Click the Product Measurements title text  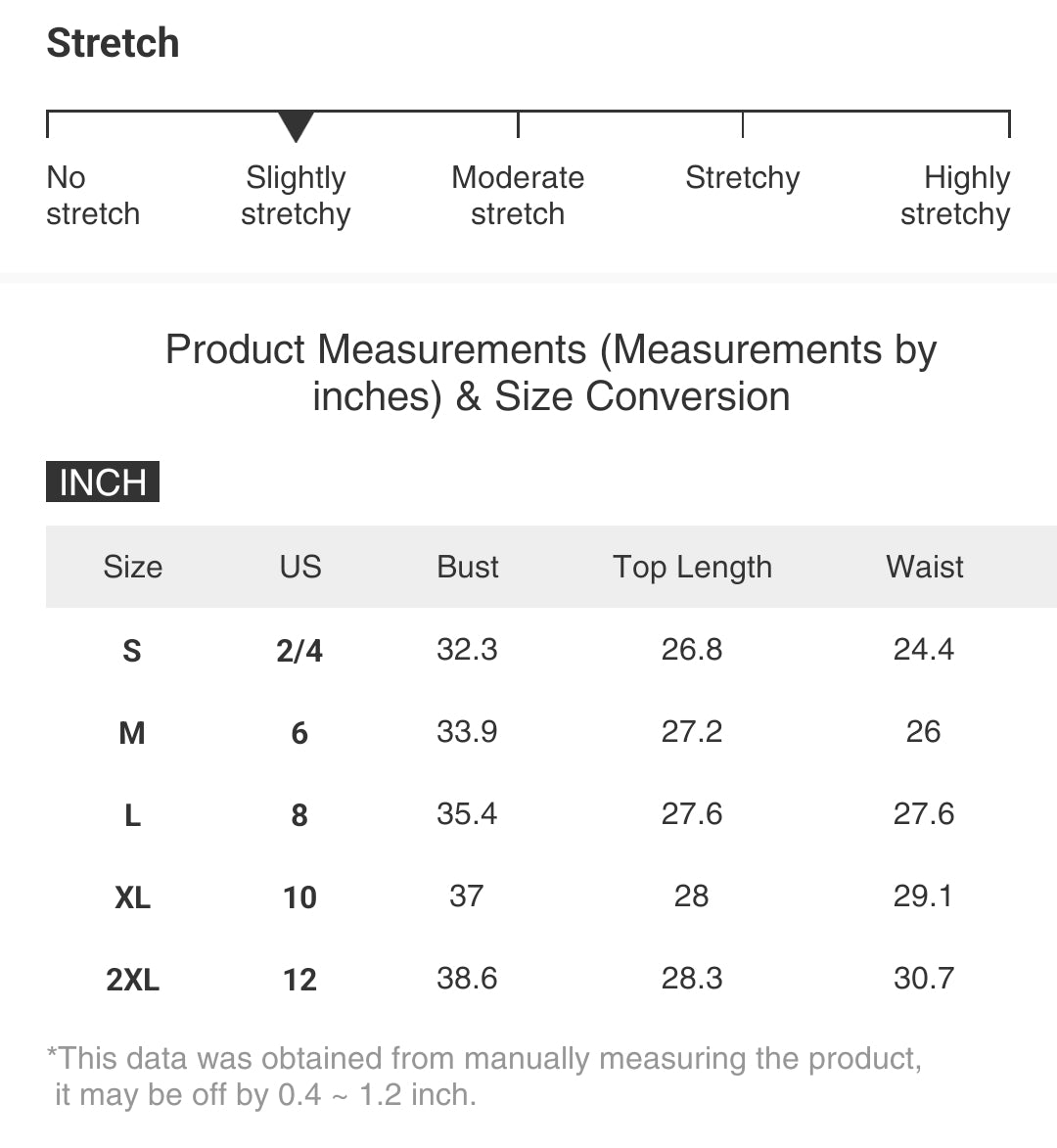550,373
